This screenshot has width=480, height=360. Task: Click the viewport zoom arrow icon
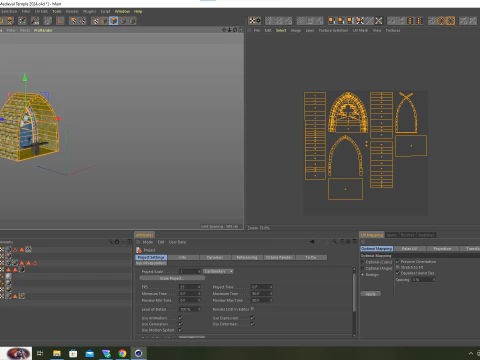pyautogui.click(x=229, y=30)
